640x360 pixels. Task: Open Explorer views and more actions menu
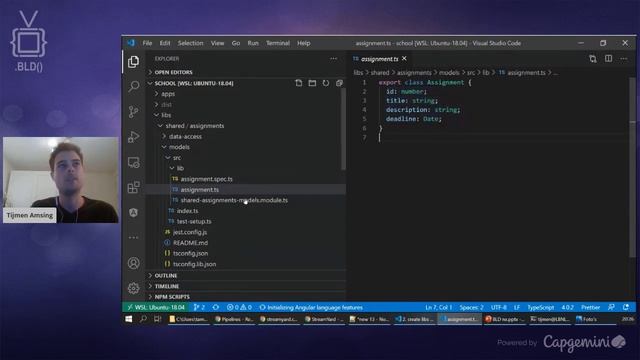tap(333, 59)
